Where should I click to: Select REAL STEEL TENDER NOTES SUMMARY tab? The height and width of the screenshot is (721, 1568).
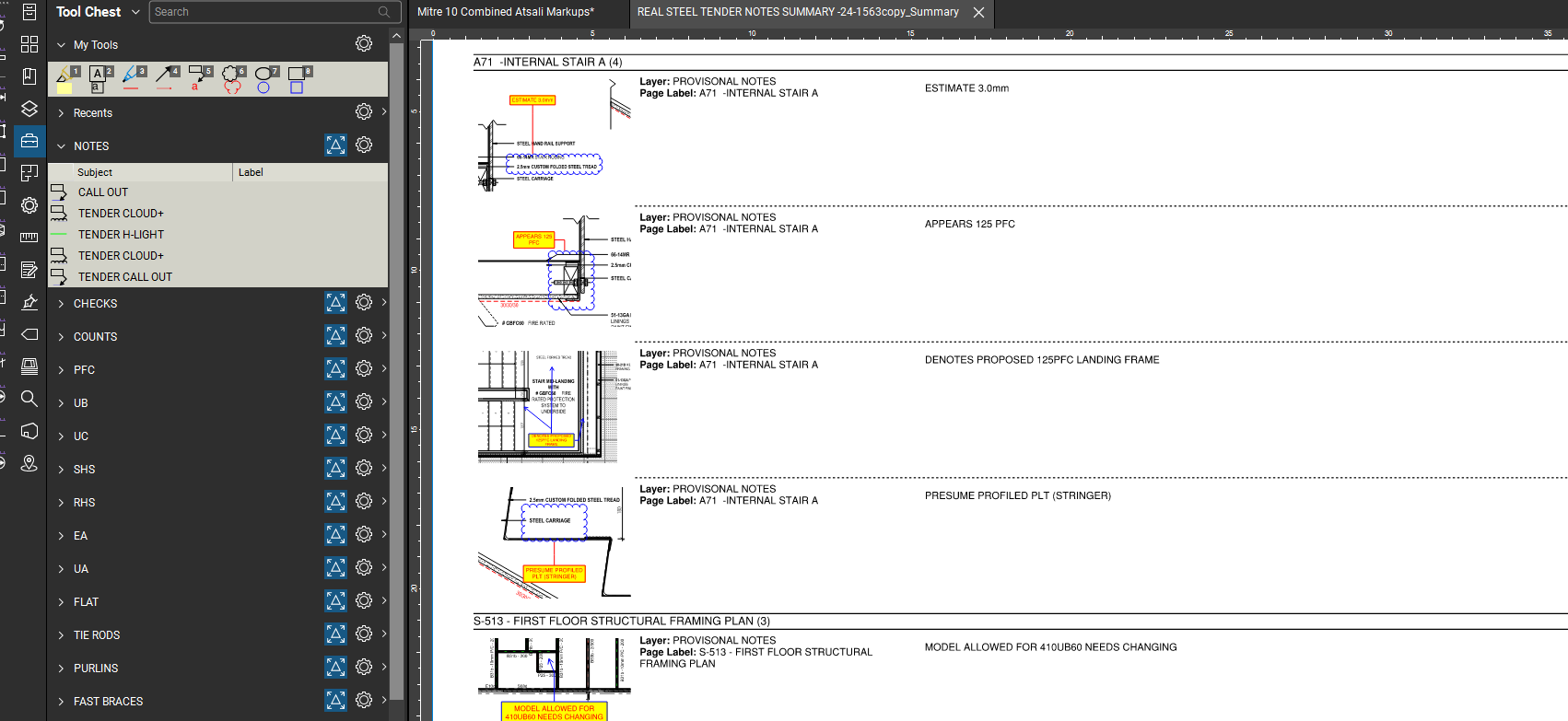(798, 12)
